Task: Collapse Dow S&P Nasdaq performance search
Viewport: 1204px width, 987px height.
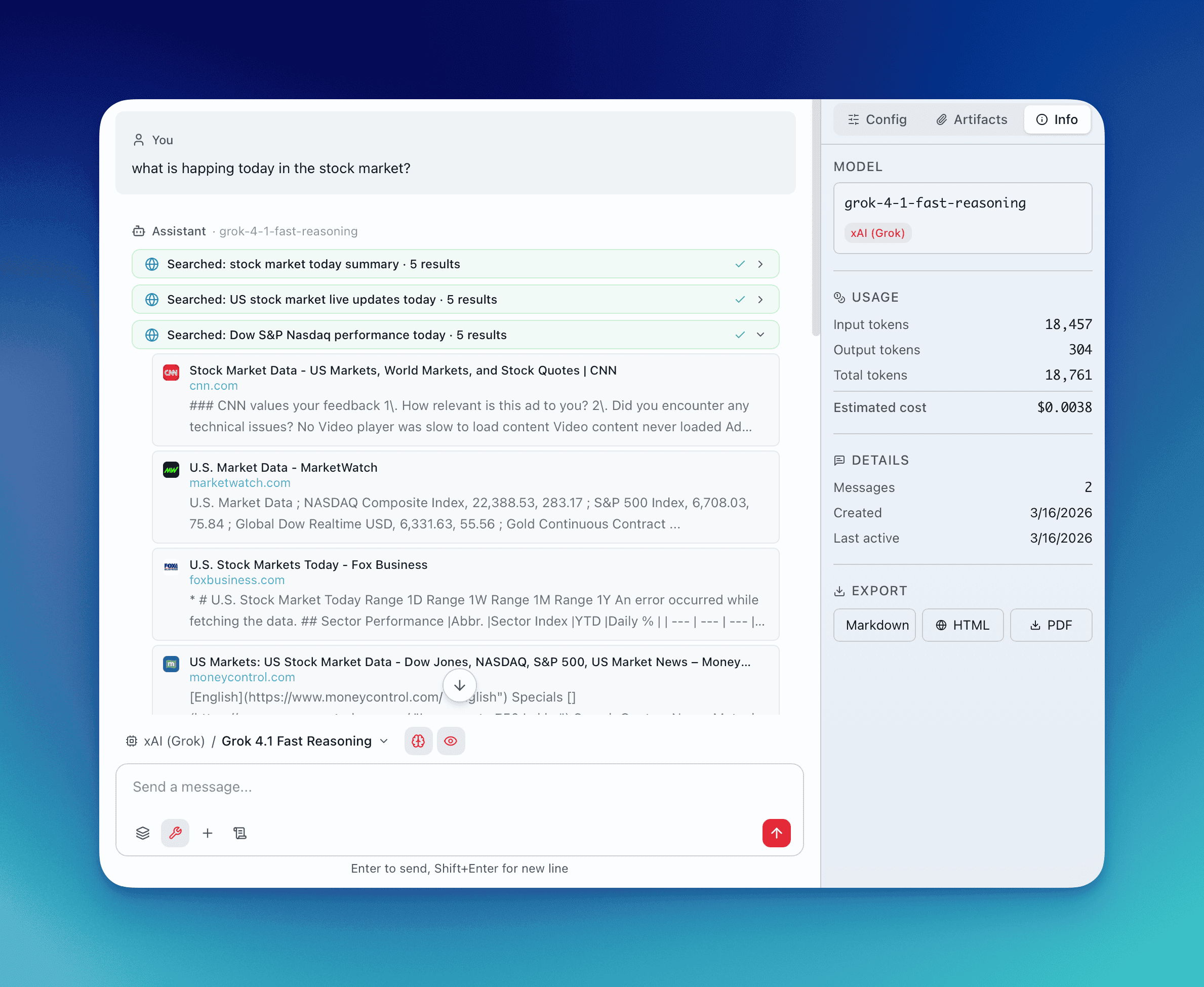Action: pyautogui.click(x=760, y=334)
